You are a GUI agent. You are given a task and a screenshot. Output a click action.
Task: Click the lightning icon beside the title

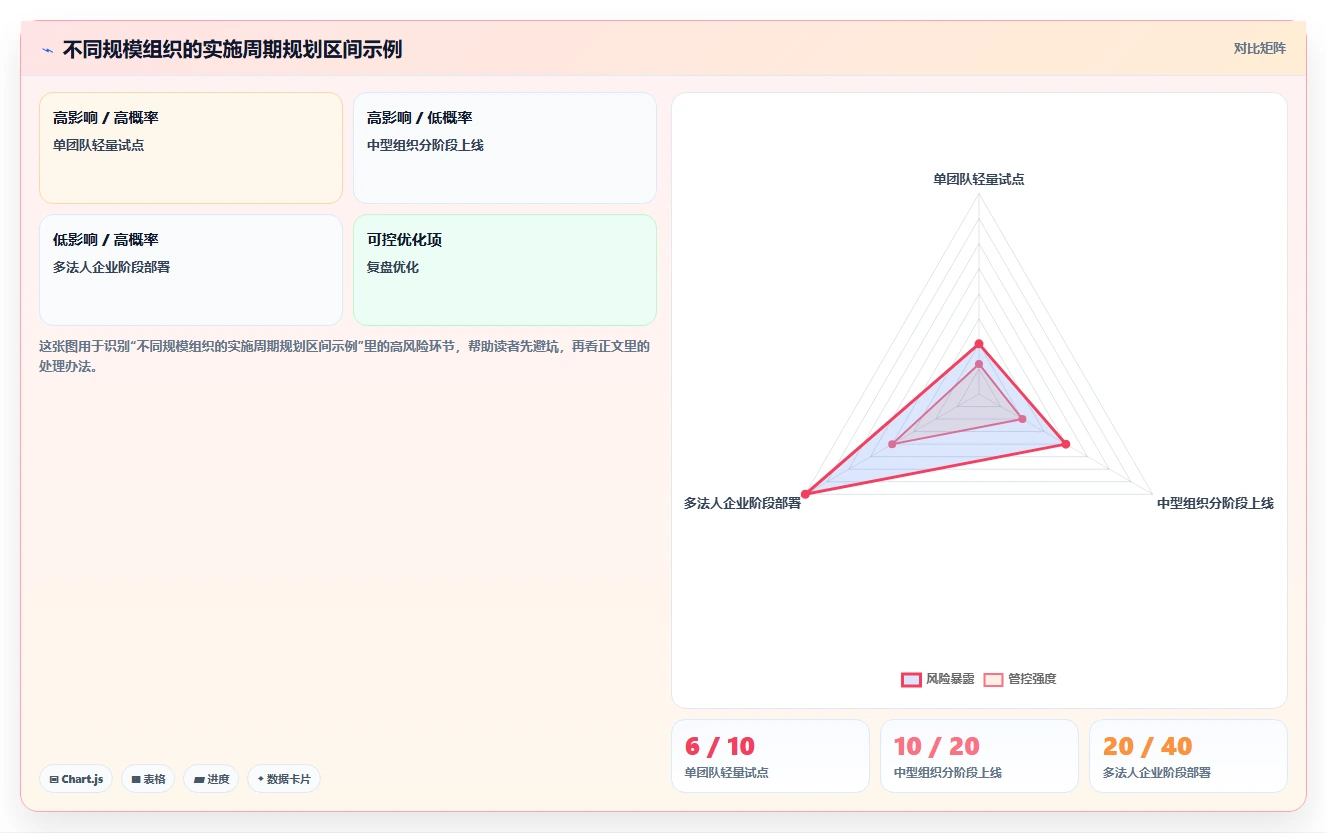48,49
